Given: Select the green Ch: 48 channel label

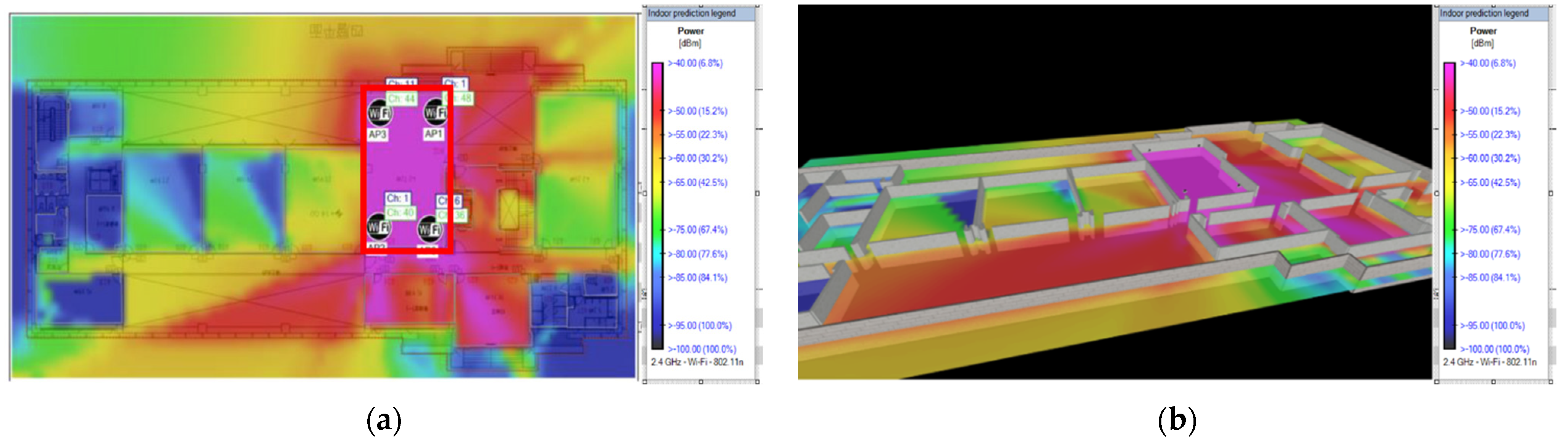Looking at the screenshot, I should (460, 98).
